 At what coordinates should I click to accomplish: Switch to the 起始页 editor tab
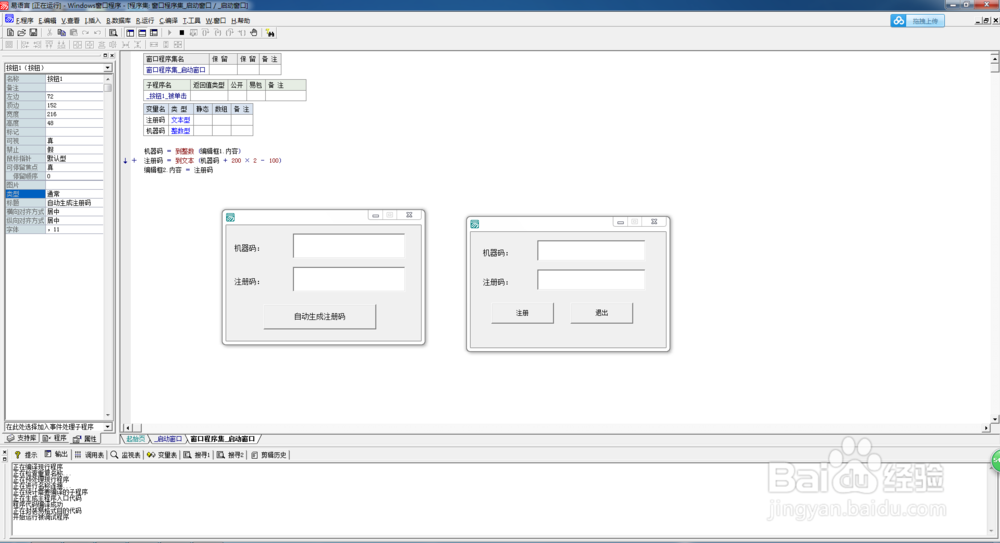[135, 439]
